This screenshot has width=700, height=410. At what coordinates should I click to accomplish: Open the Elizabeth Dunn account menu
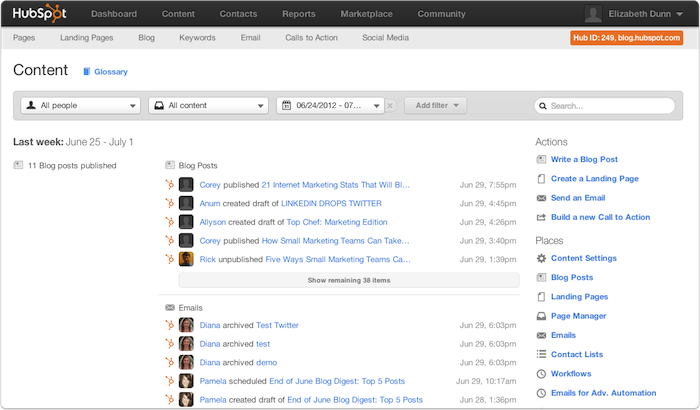(x=636, y=14)
